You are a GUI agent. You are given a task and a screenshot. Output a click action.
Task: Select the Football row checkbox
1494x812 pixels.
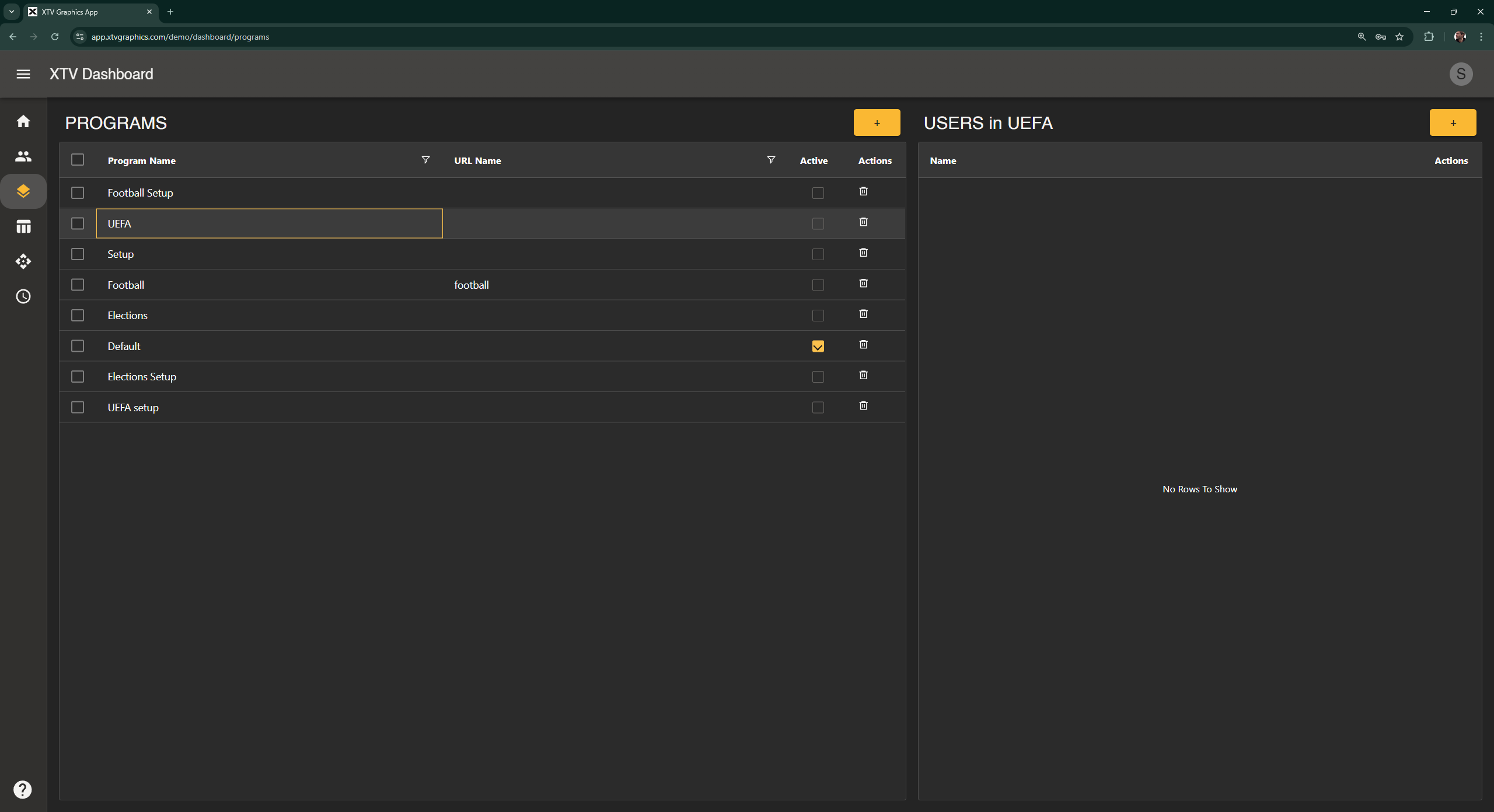tap(78, 285)
